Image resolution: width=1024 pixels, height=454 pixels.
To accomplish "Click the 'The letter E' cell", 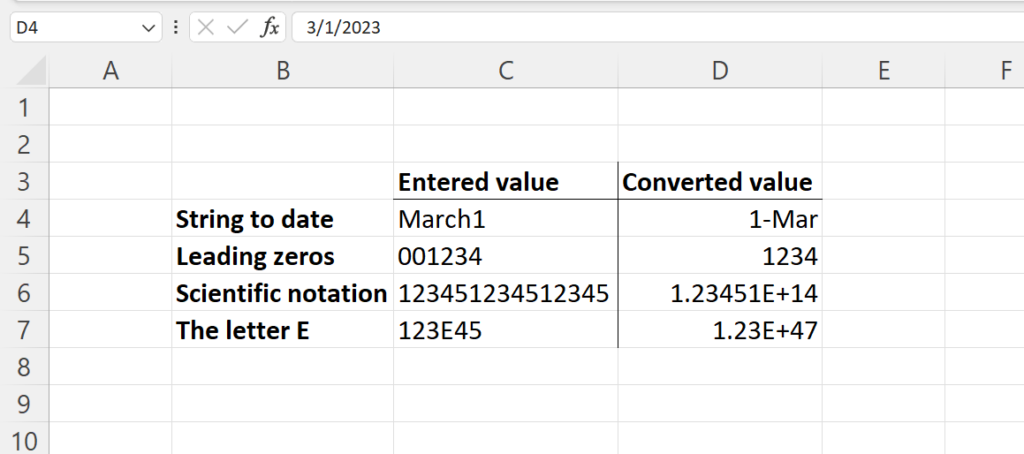I will [x=283, y=330].
